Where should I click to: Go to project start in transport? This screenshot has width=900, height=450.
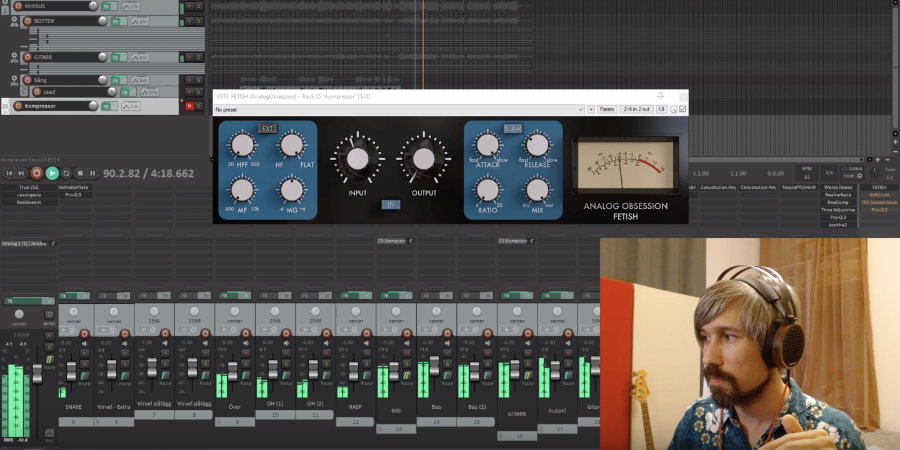[x=9, y=173]
